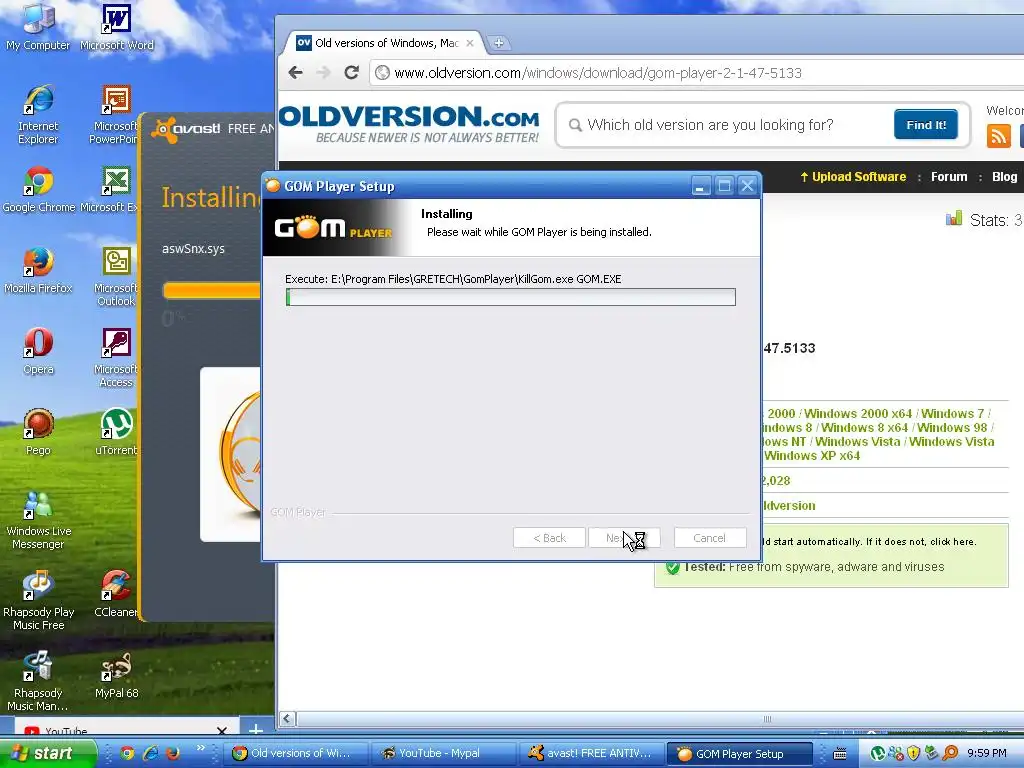Click the Windows NT link
The height and width of the screenshot is (768, 1024).
click(x=784, y=442)
